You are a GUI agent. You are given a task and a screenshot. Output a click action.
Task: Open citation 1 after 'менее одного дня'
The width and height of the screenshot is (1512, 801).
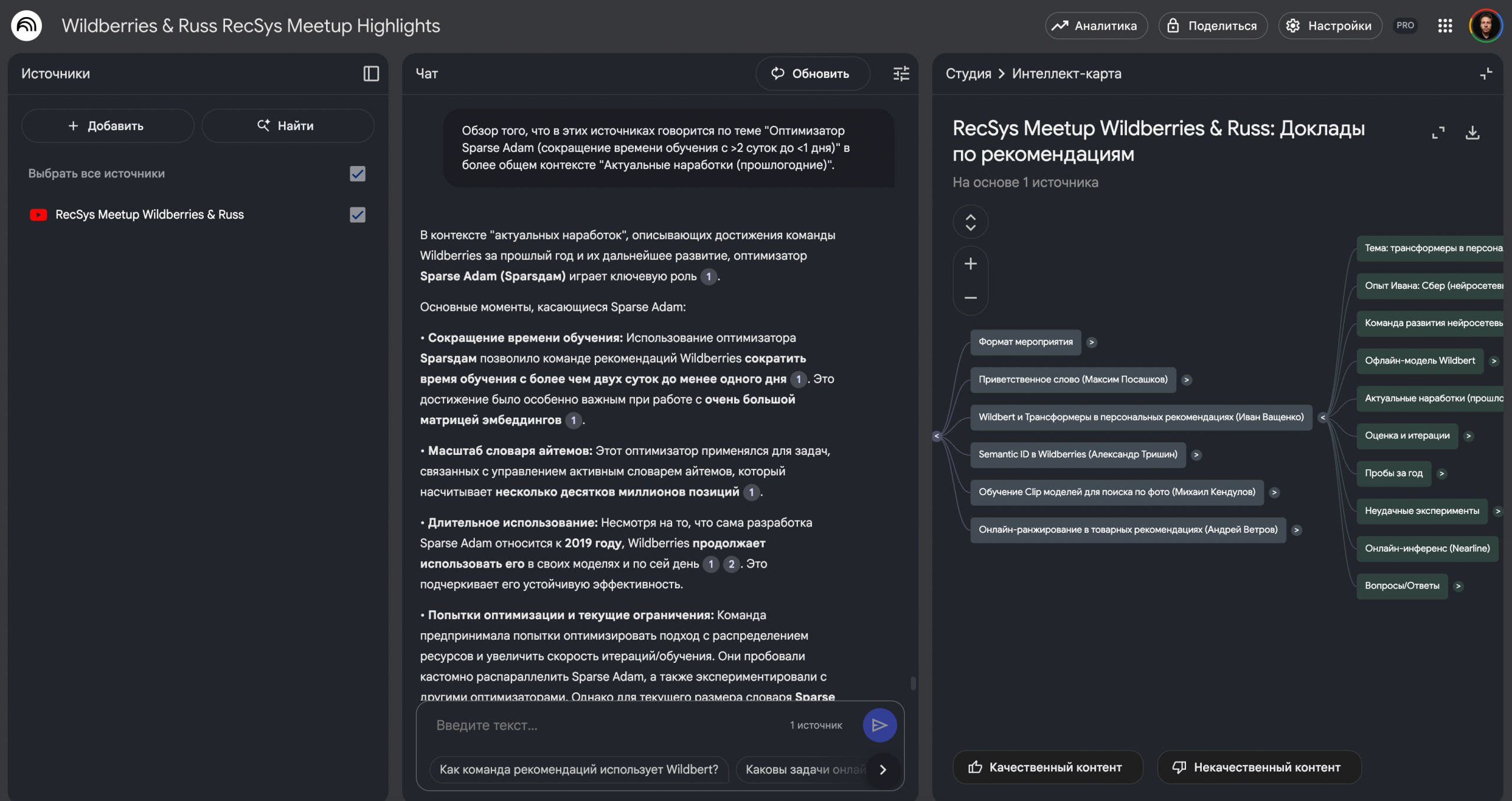tap(799, 379)
